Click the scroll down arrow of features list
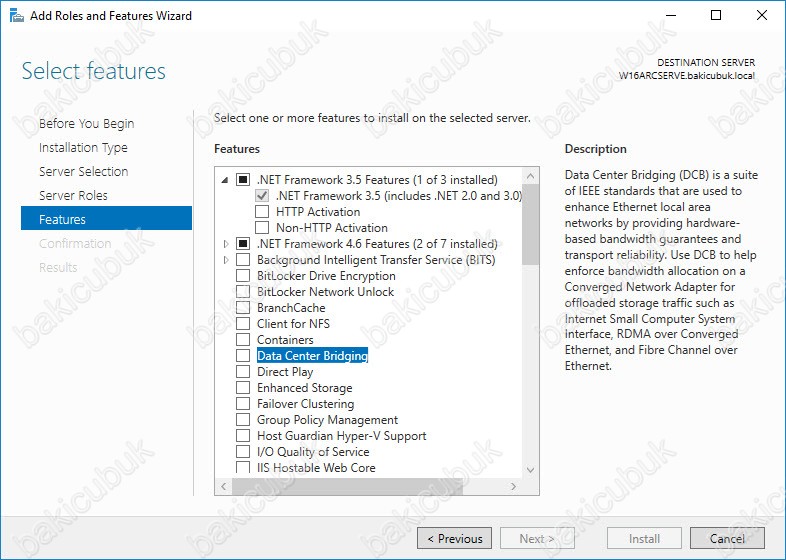Image resolution: width=786 pixels, height=560 pixels. pos(530,470)
